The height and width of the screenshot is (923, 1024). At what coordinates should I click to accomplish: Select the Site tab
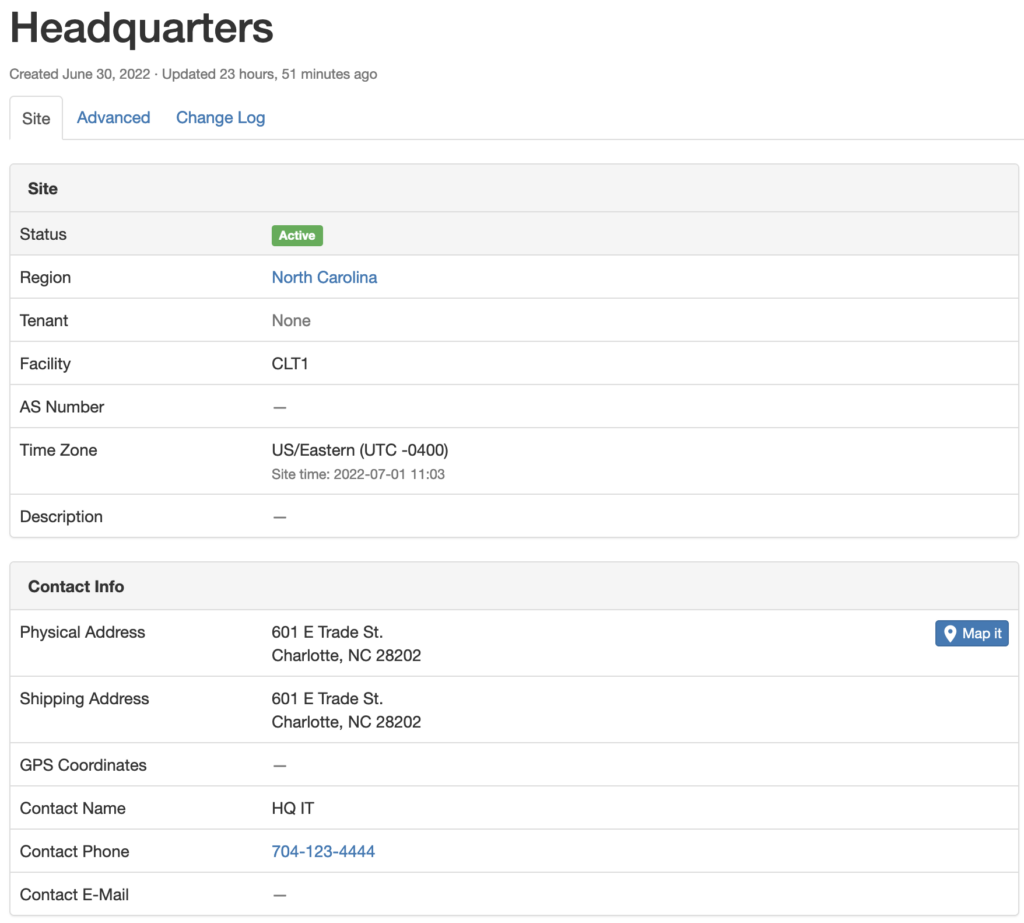36,118
